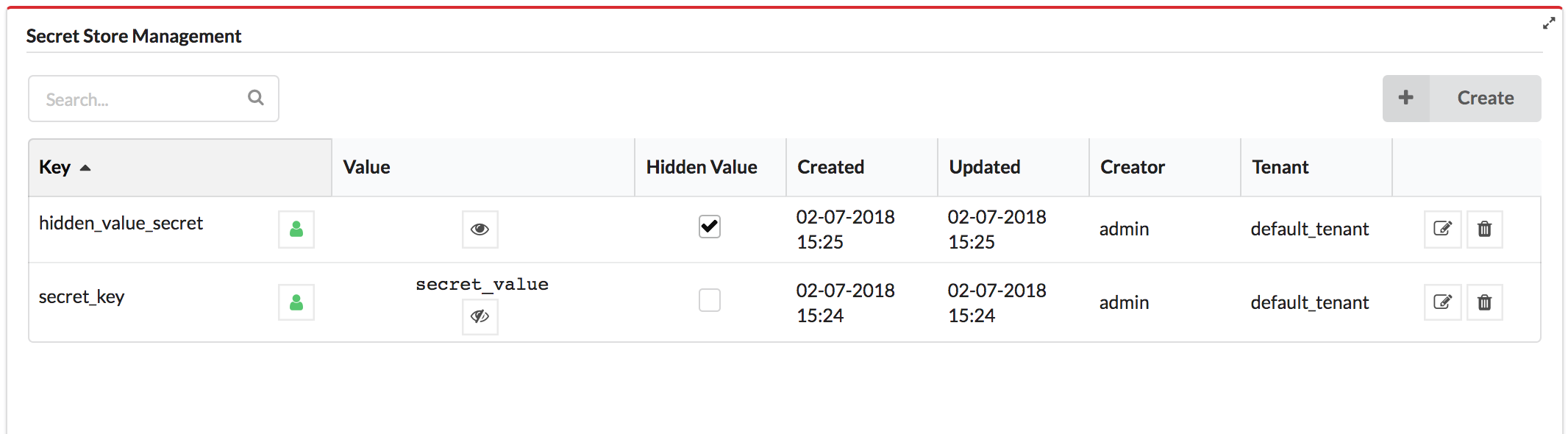Expand the widget with the corner arrows icon
Screen dimensions: 1568x434
click(x=1549, y=24)
